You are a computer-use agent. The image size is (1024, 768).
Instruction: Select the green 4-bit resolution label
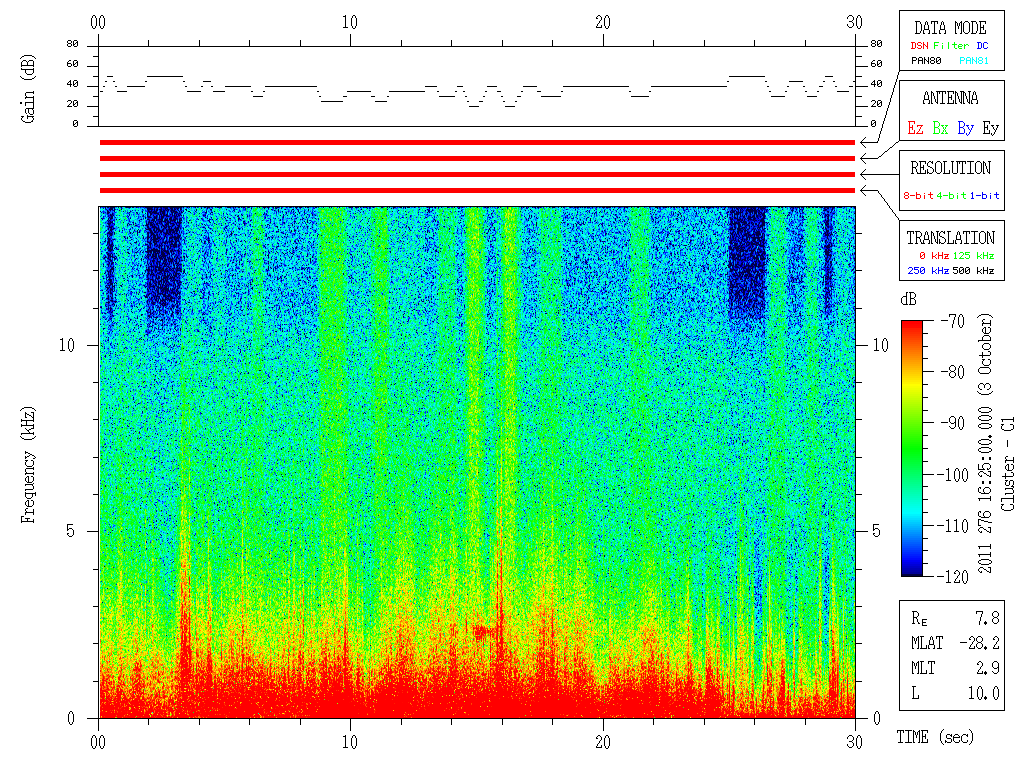(x=951, y=195)
